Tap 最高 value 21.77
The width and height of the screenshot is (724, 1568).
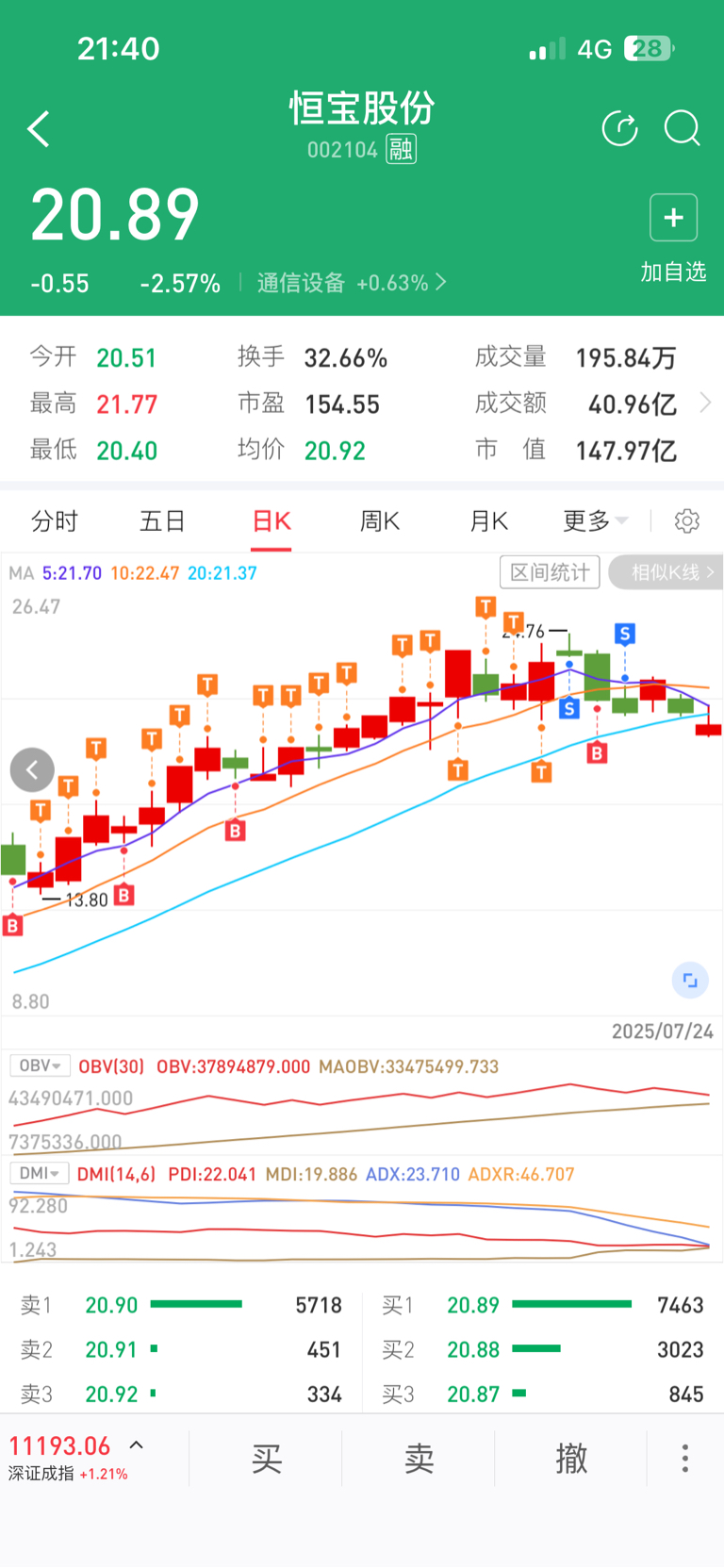(126, 404)
